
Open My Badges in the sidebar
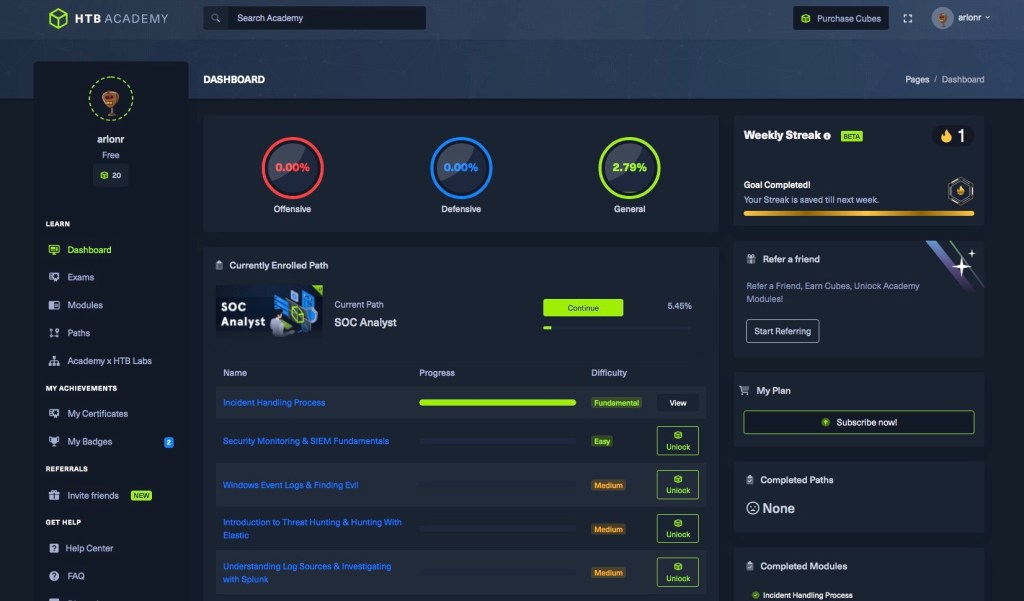coord(90,441)
